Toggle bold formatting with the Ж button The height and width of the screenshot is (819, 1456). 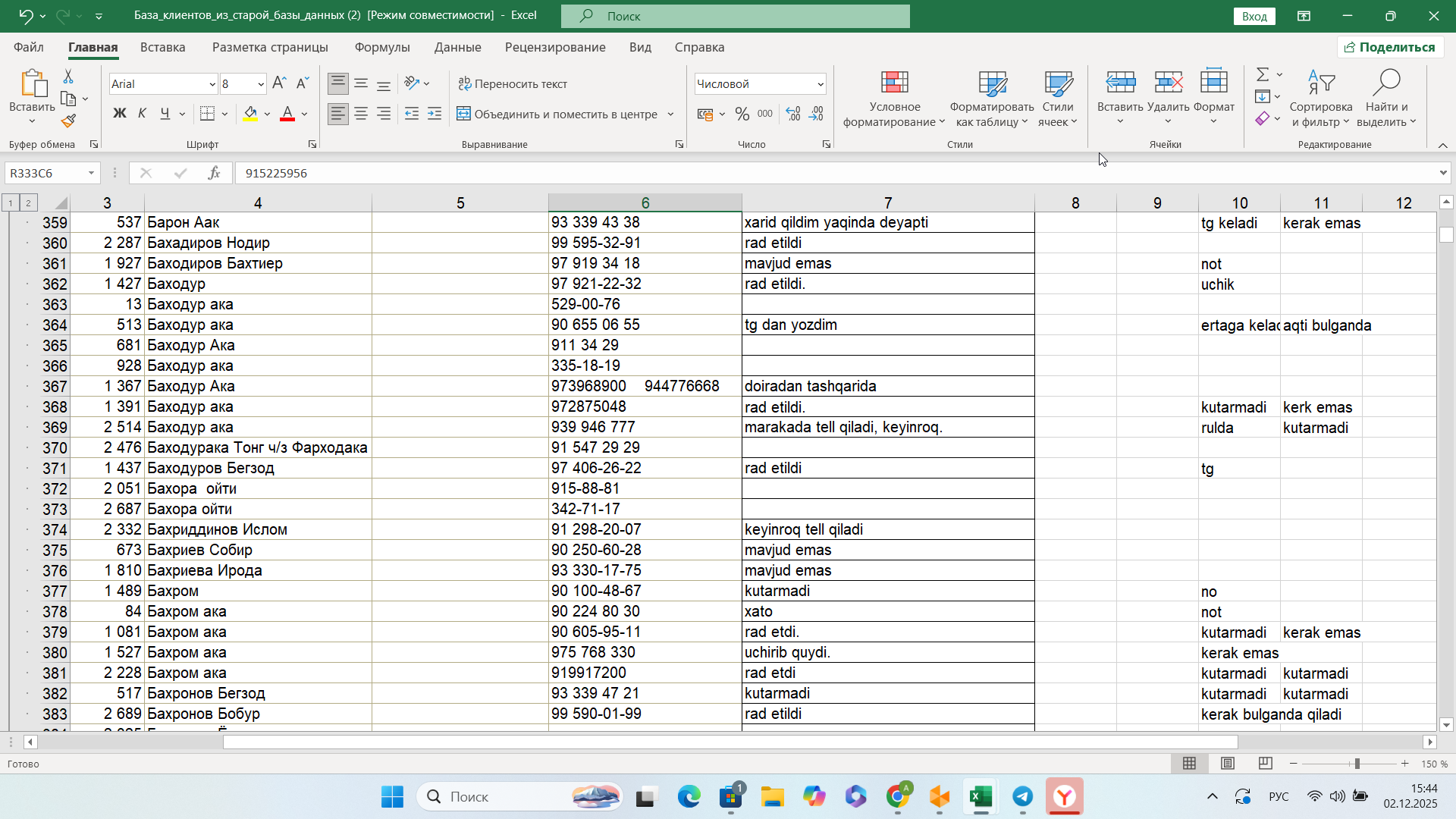coord(119,114)
